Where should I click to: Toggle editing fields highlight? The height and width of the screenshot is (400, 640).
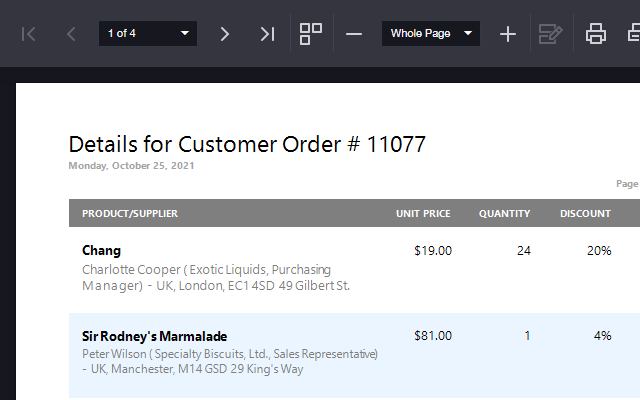[550, 34]
